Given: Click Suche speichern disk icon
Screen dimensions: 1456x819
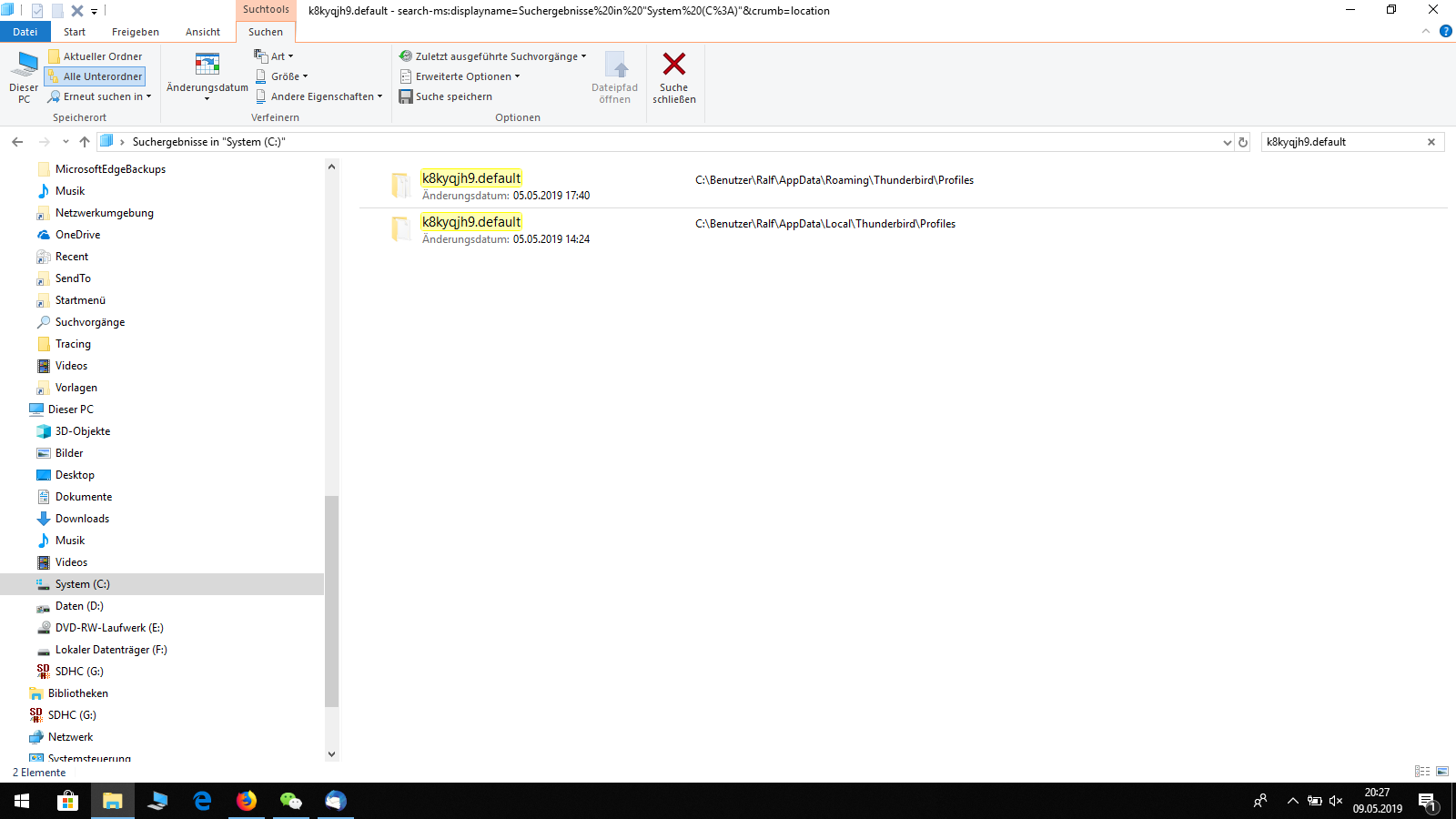Looking at the screenshot, I should pyautogui.click(x=406, y=96).
